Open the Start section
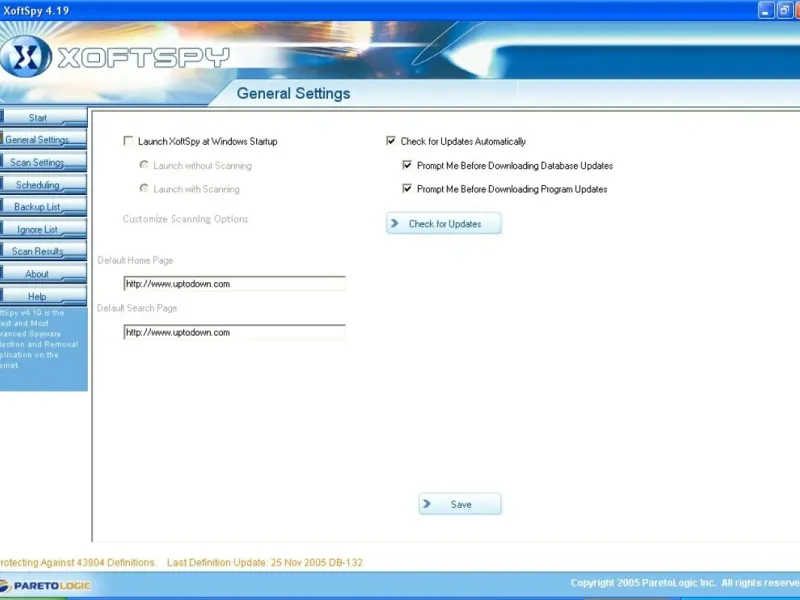This screenshot has height=600, width=800. click(x=43, y=117)
